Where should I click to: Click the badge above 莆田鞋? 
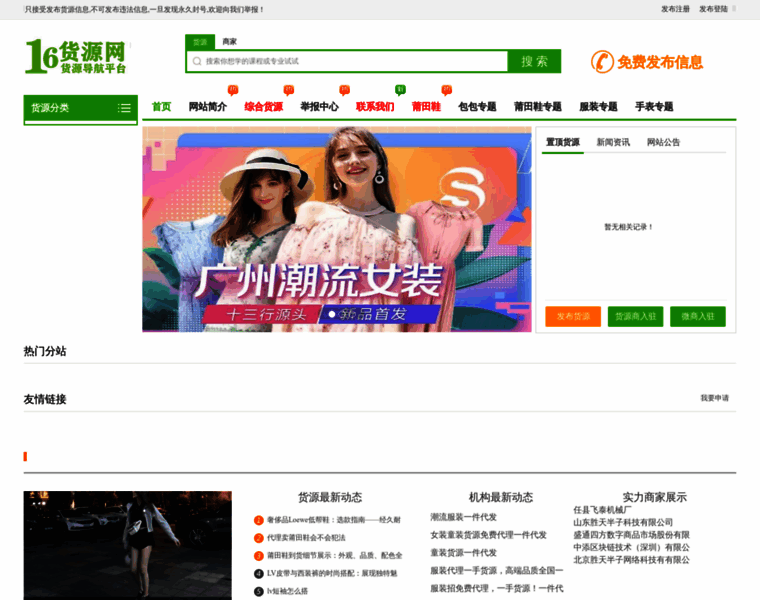pyautogui.click(x=446, y=90)
